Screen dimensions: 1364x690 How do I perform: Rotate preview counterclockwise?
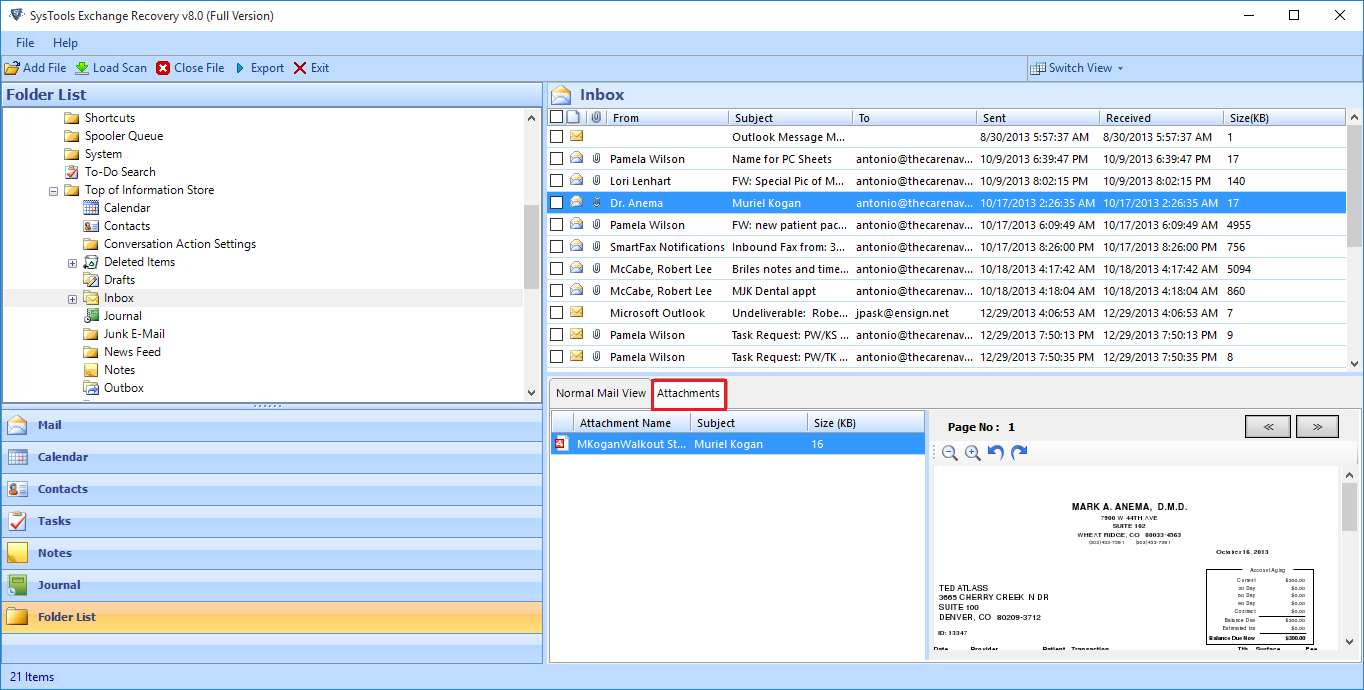pos(996,453)
